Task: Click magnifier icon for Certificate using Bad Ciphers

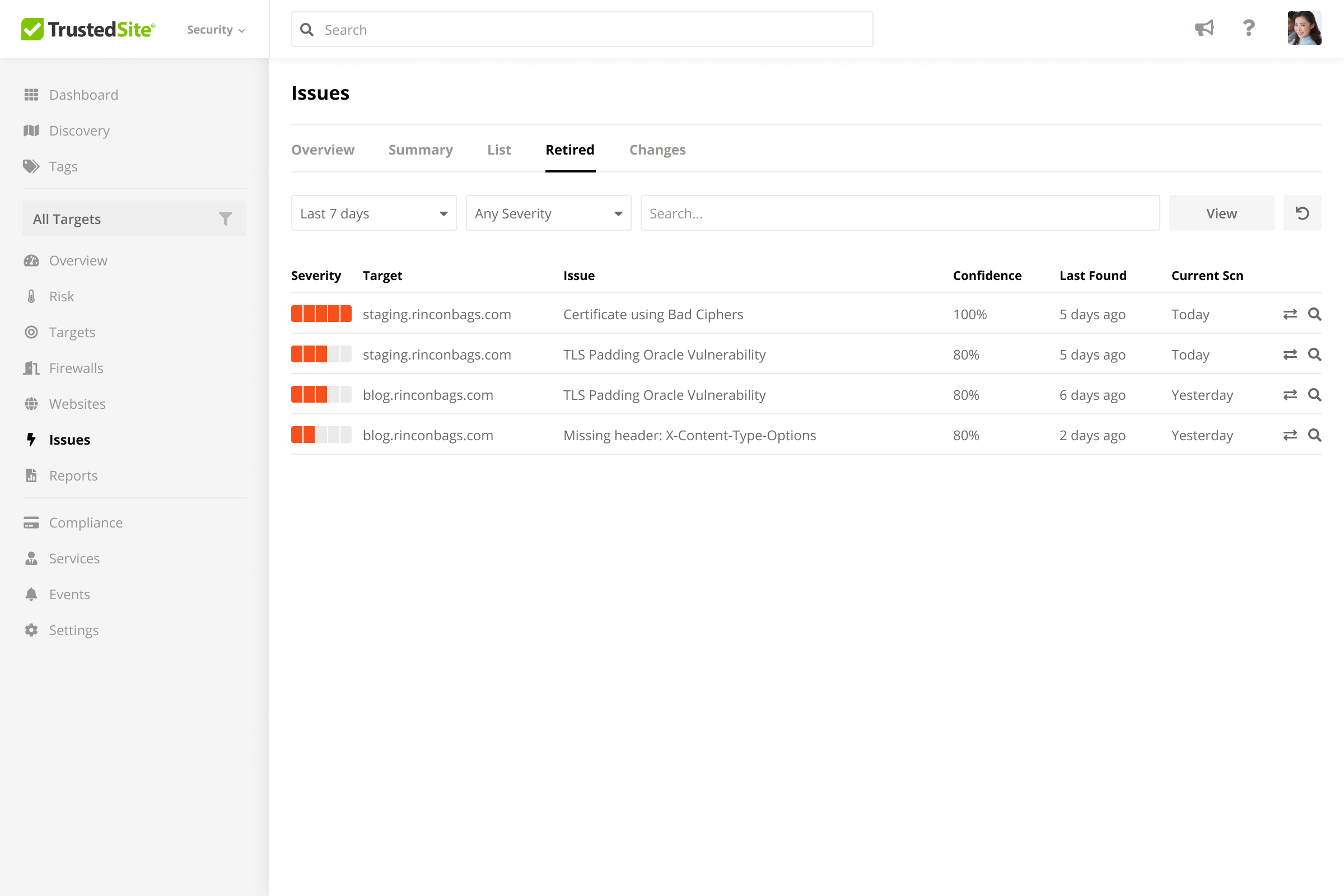Action: [1314, 314]
